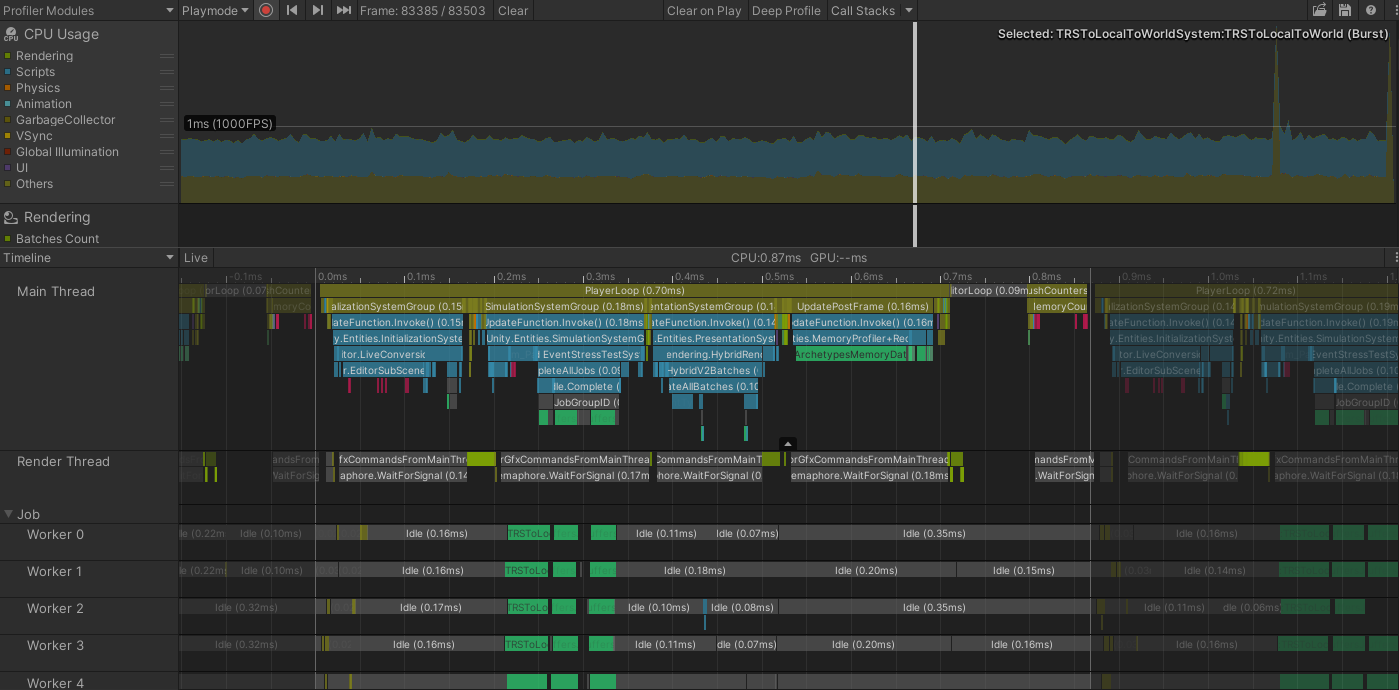The image size is (1399, 690).
Task: Select green ArchetypesMemoryDat sample
Action: click(851, 354)
